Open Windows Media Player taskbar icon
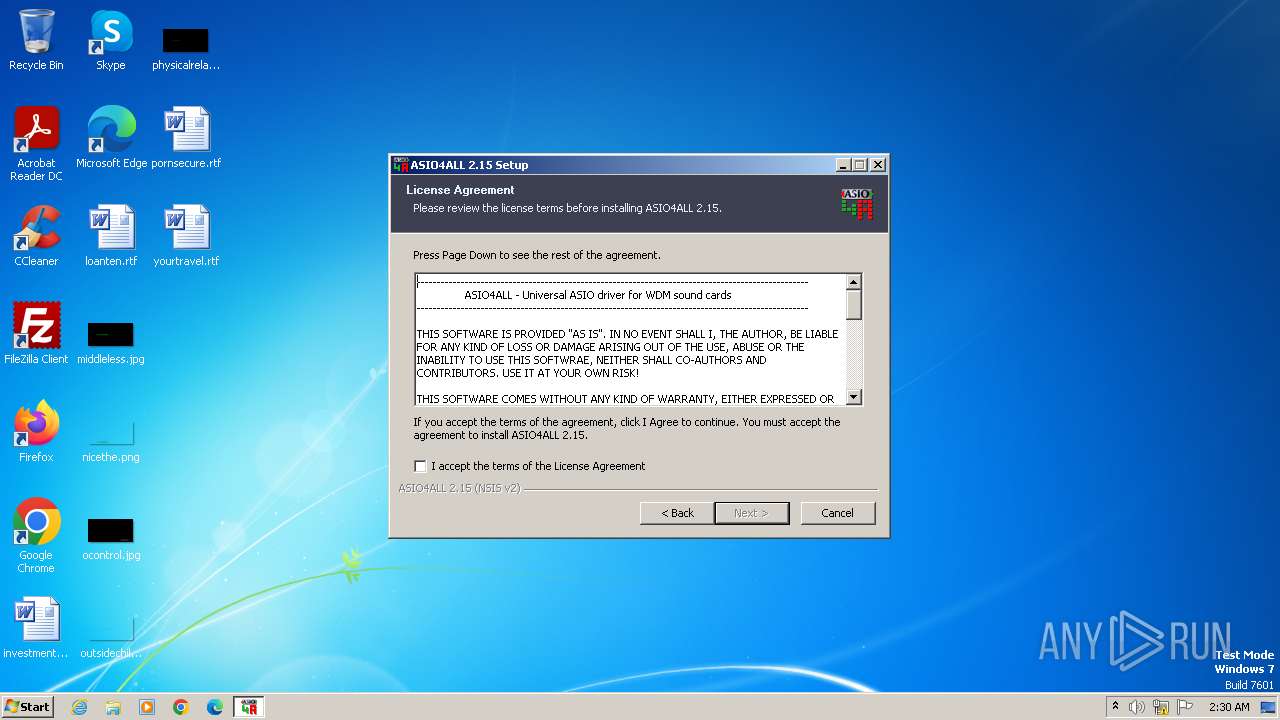Screen dimensions: 1280x720 [x=147, y=707]
